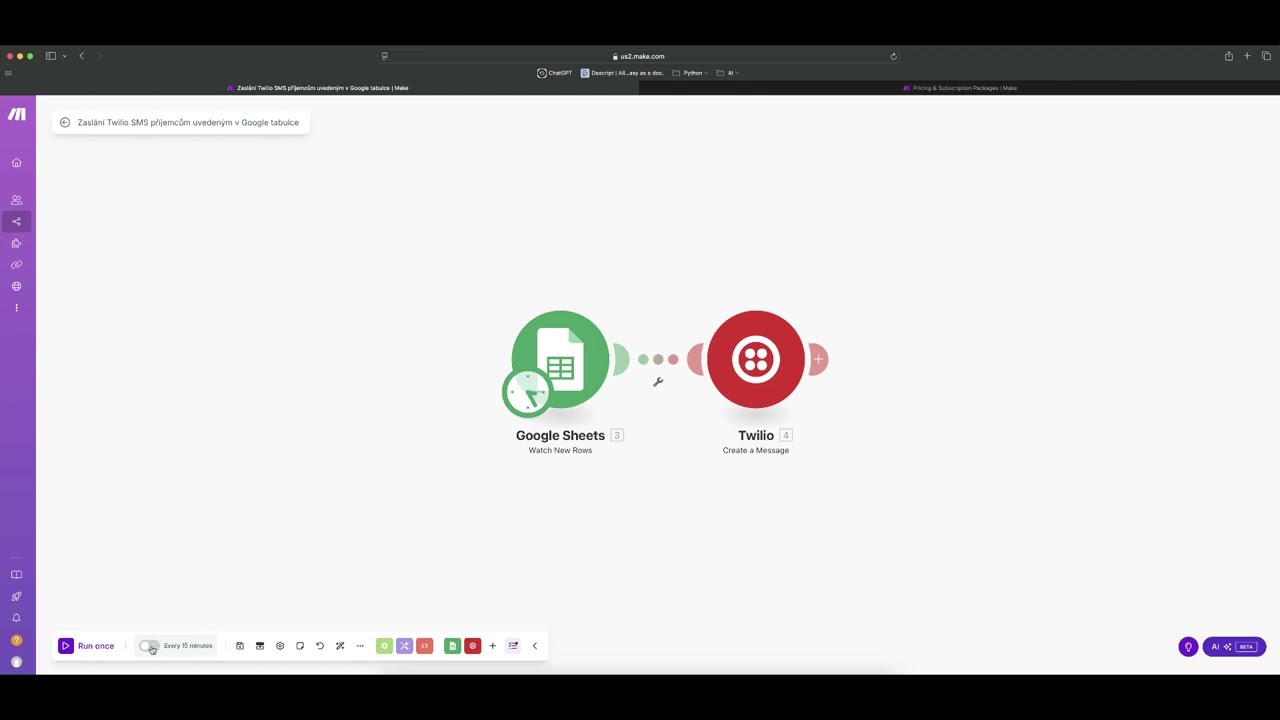Click us2.make.com address bar
Viewport: 1280px width, 720px height.
[x=640, y=56]
